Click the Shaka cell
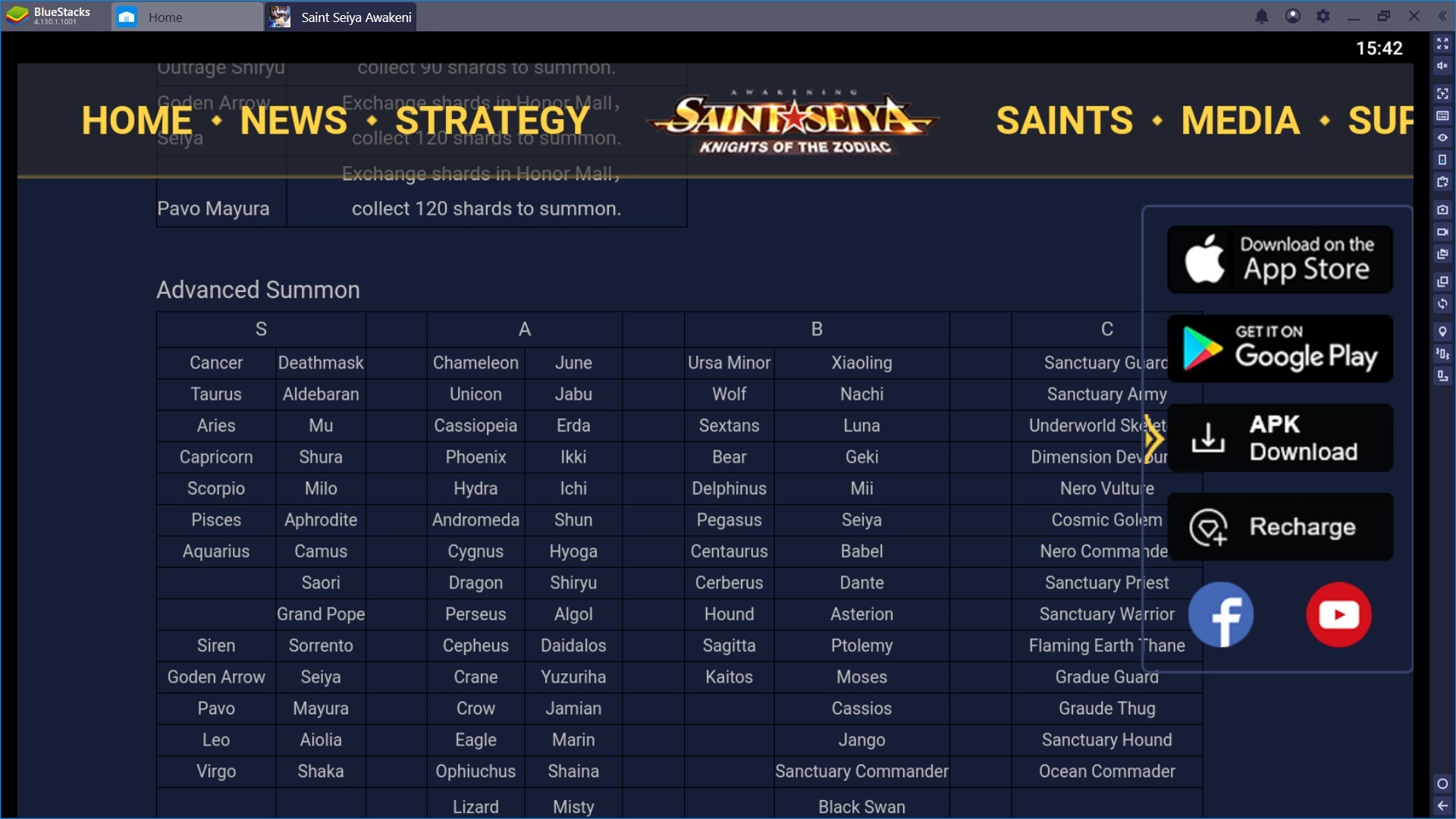The image size is (1456, 819). coord(321,771)
